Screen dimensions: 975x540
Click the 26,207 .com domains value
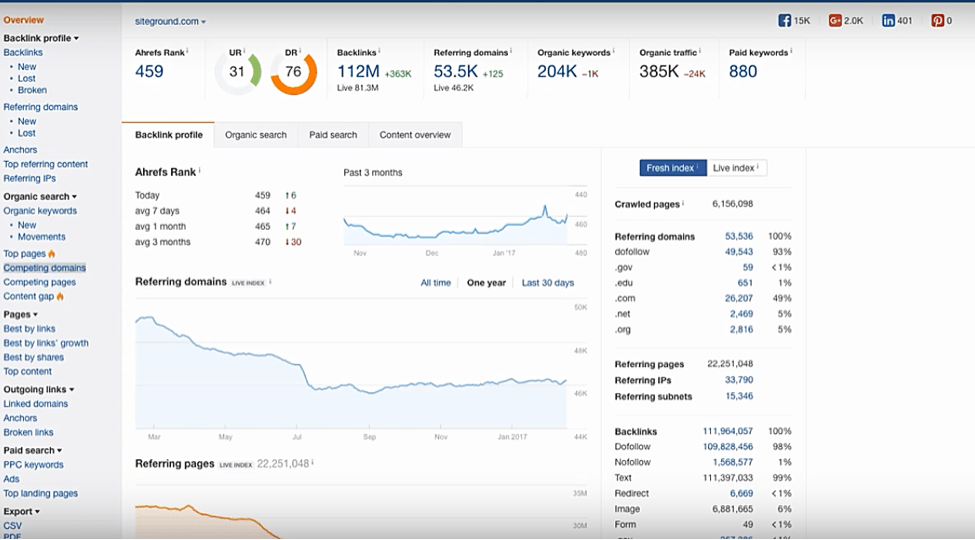click(x=739, y=299)
